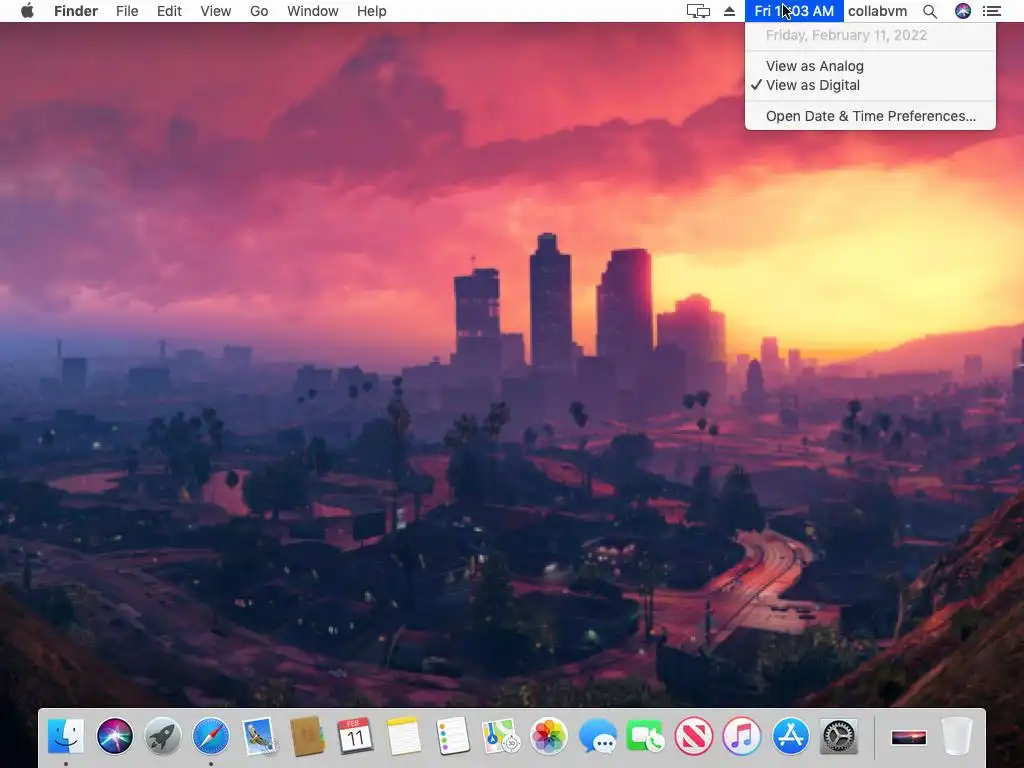Open Notification Center list icon
1024x768 pixels.
[x=992, y=11]
